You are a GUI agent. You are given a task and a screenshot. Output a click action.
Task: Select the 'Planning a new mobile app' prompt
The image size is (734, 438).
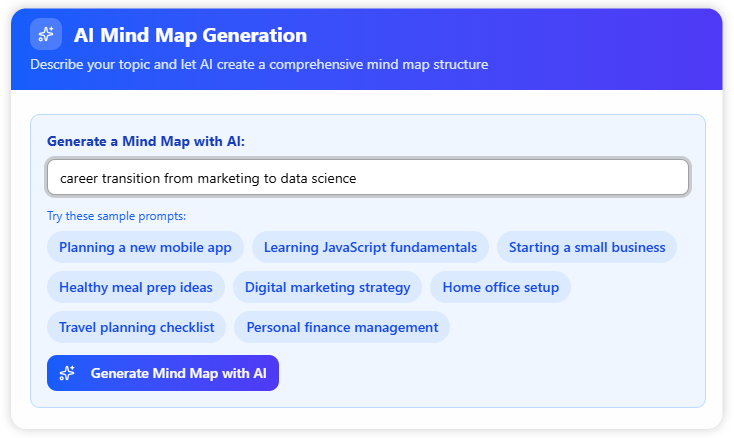(145, 247)
